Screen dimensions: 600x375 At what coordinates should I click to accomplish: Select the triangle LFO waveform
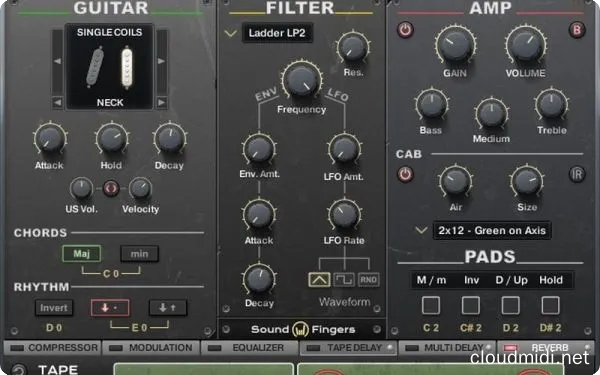320,280
